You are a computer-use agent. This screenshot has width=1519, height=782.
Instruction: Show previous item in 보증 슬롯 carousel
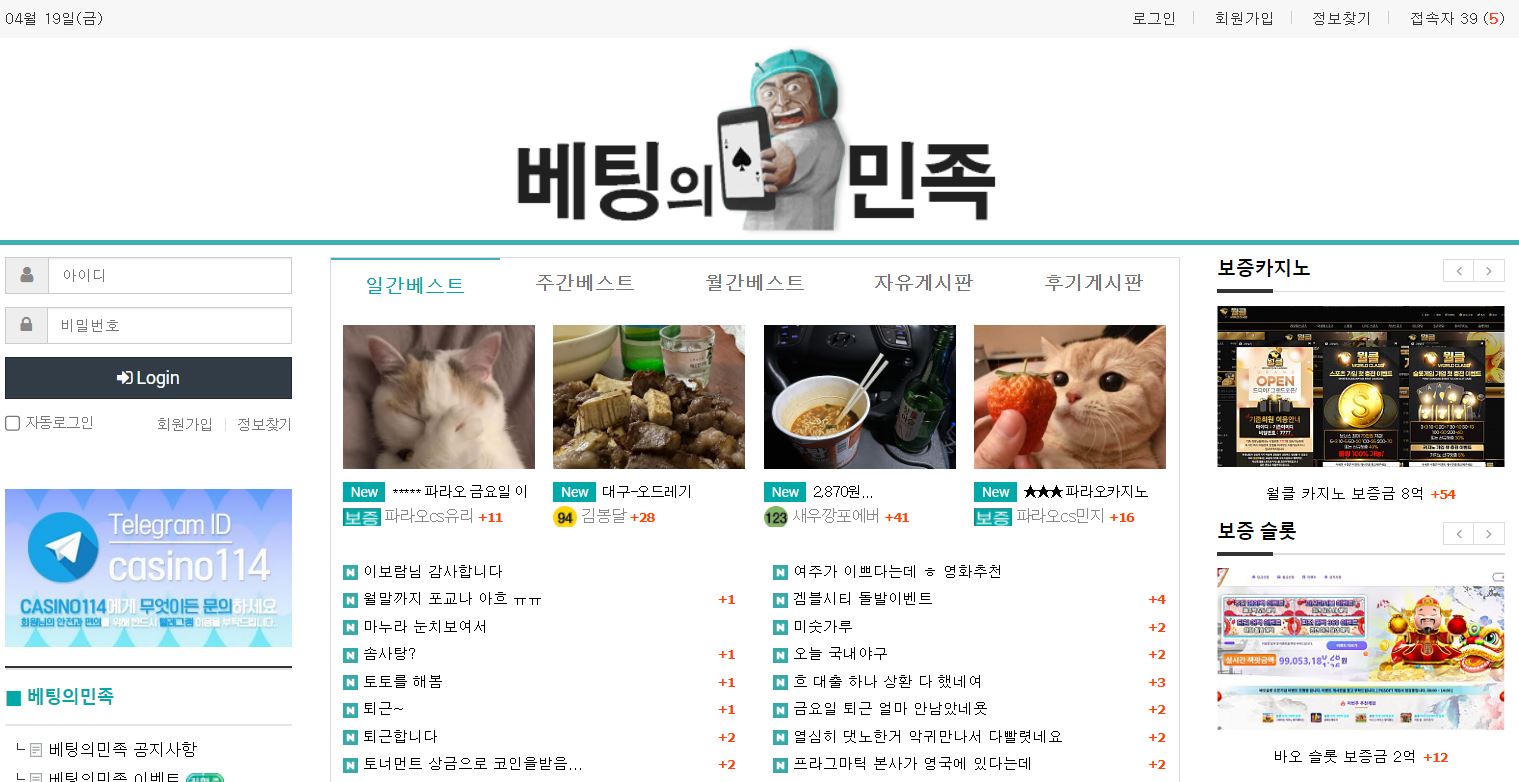click(1459, 534)
